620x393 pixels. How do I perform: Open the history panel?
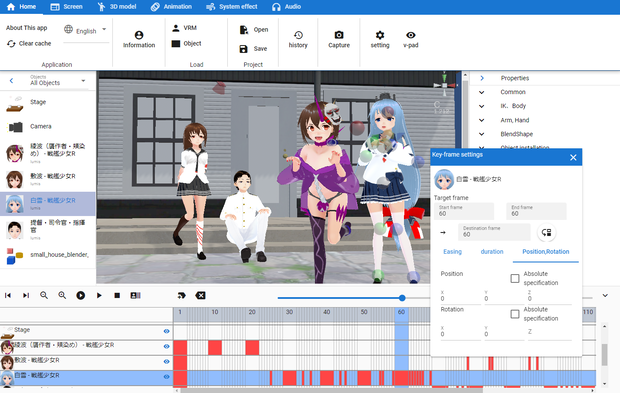tap(298, 40)
